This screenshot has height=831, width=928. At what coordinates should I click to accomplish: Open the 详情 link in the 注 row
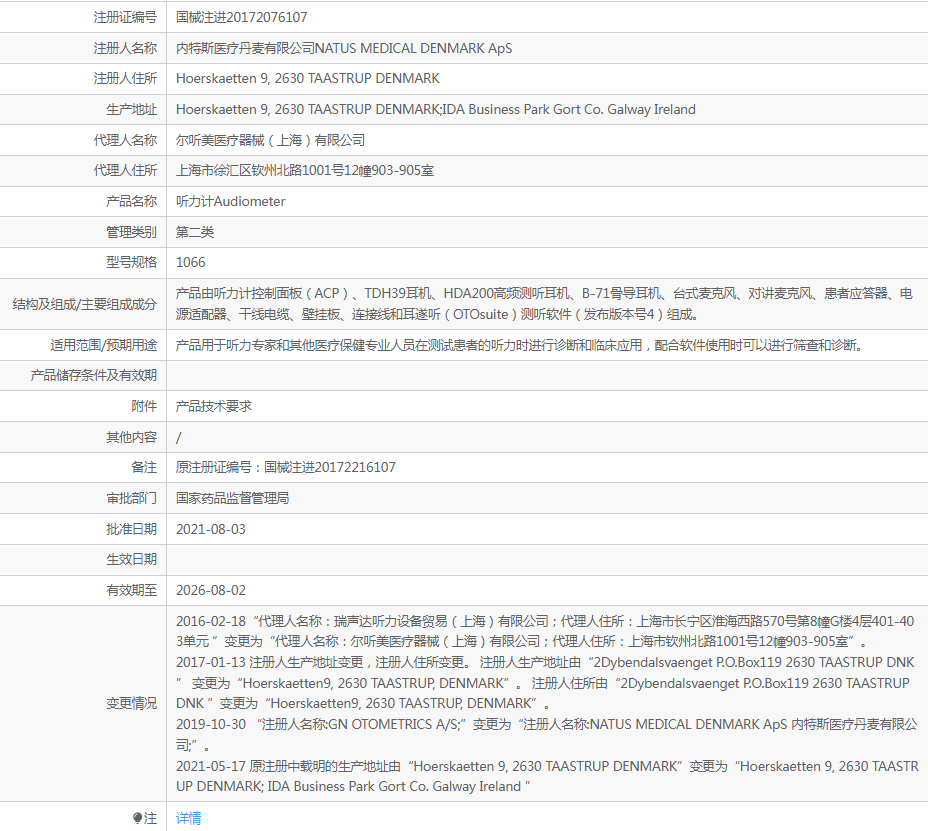pos(188,818)
